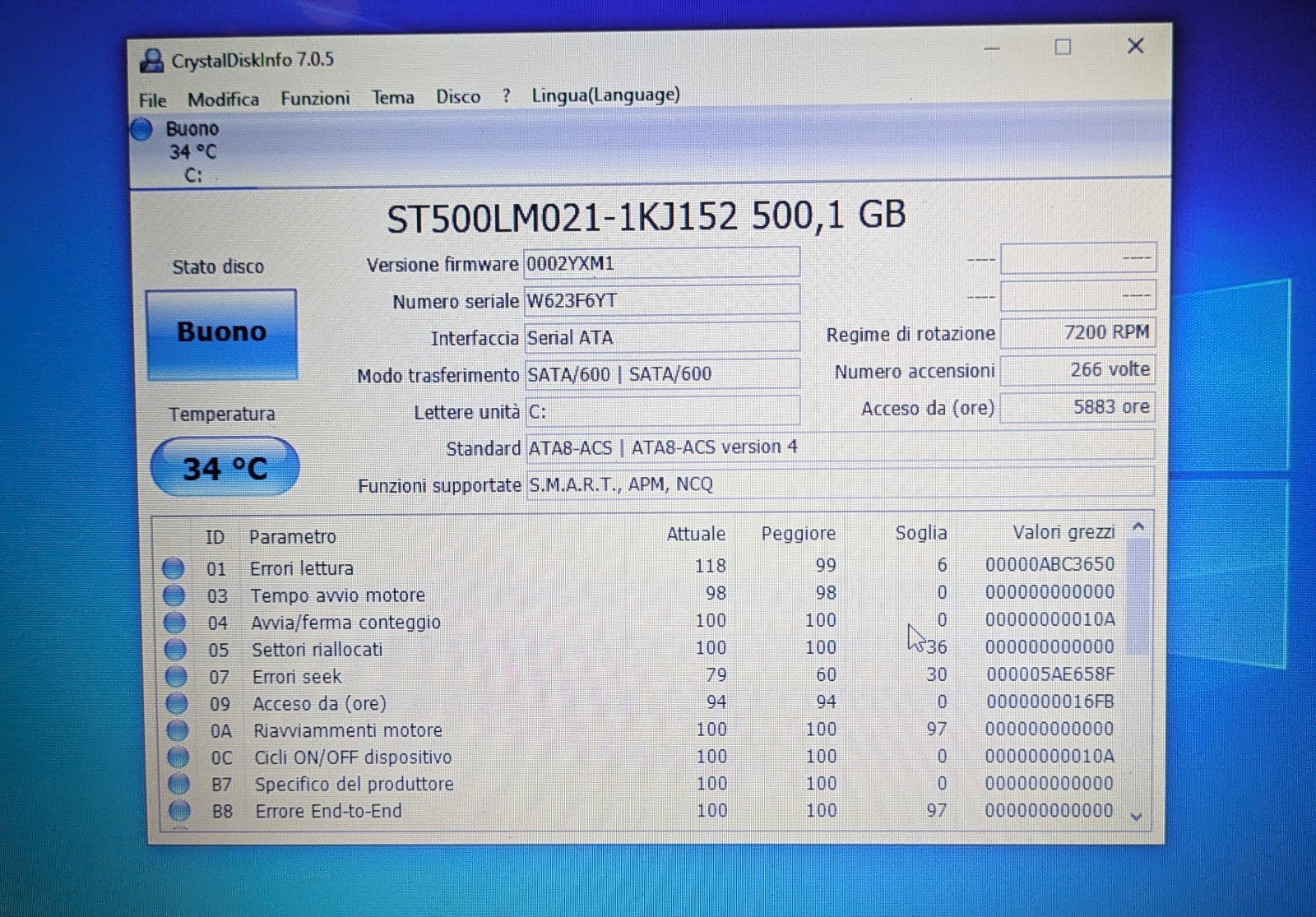Open the Funzioni menu

(315, 99)
